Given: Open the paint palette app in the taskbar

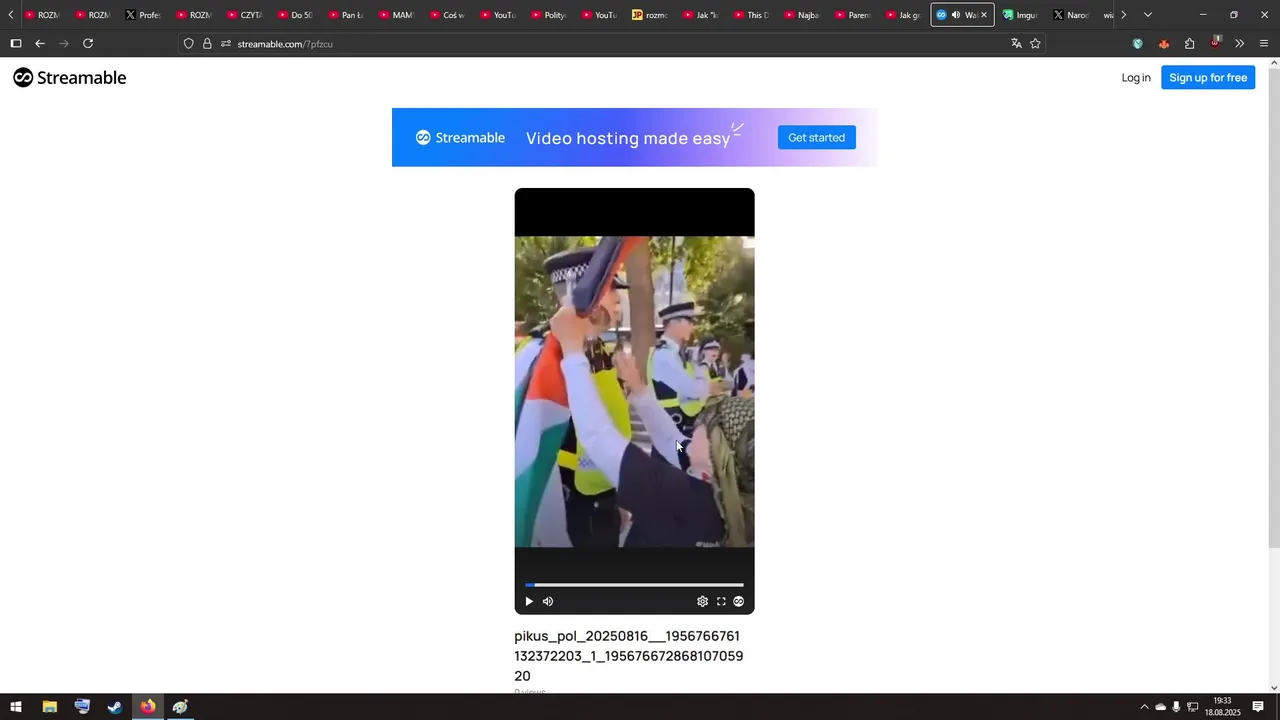Looking at the screenshot, I should [x=180, y=707].
